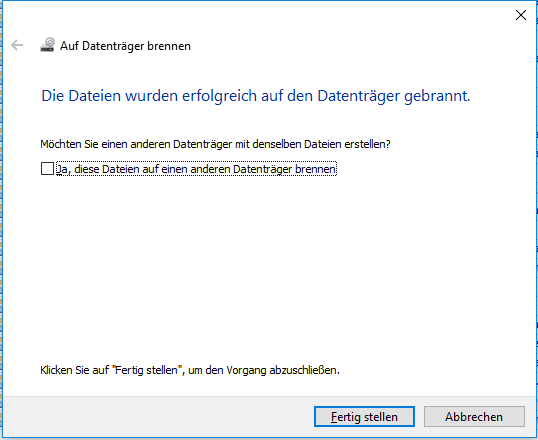The height and width of the screenshot is (440, 538).
Task: Click the gray footer bar beside buttons
Action: pyautogui.click(x=158, y=417)
